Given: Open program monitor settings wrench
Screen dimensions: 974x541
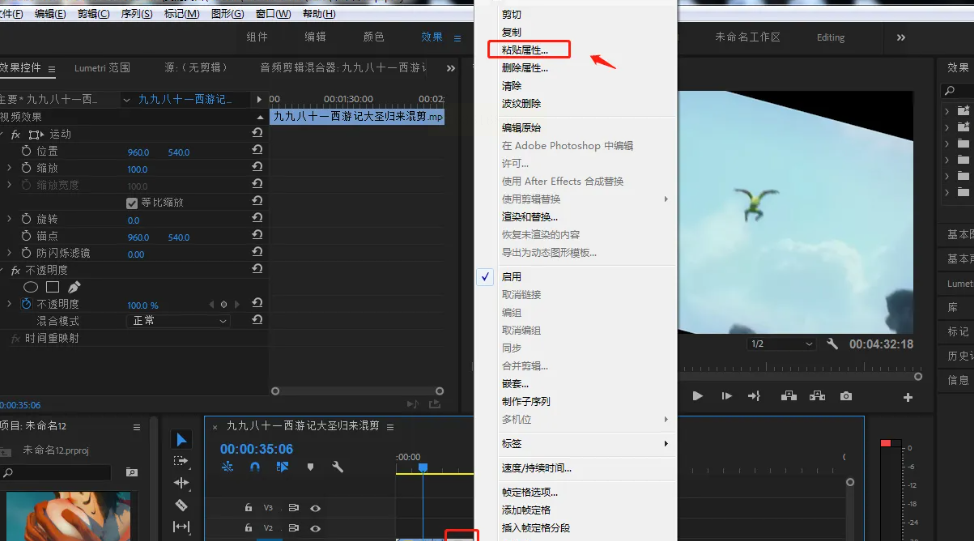Looking at the screenshot, I should click(832, 343).
